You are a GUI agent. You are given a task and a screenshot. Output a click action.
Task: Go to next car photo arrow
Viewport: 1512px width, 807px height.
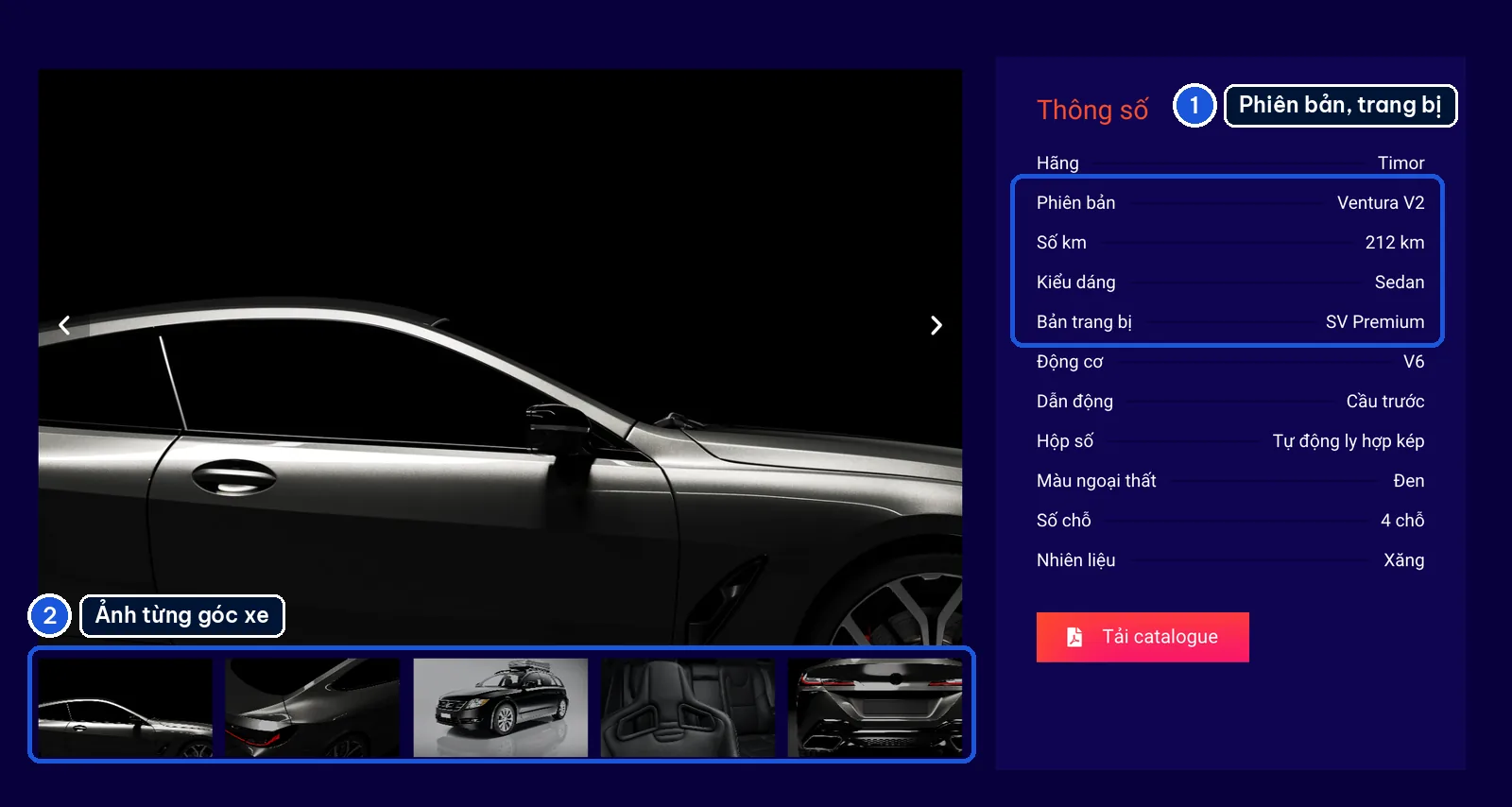936,325
